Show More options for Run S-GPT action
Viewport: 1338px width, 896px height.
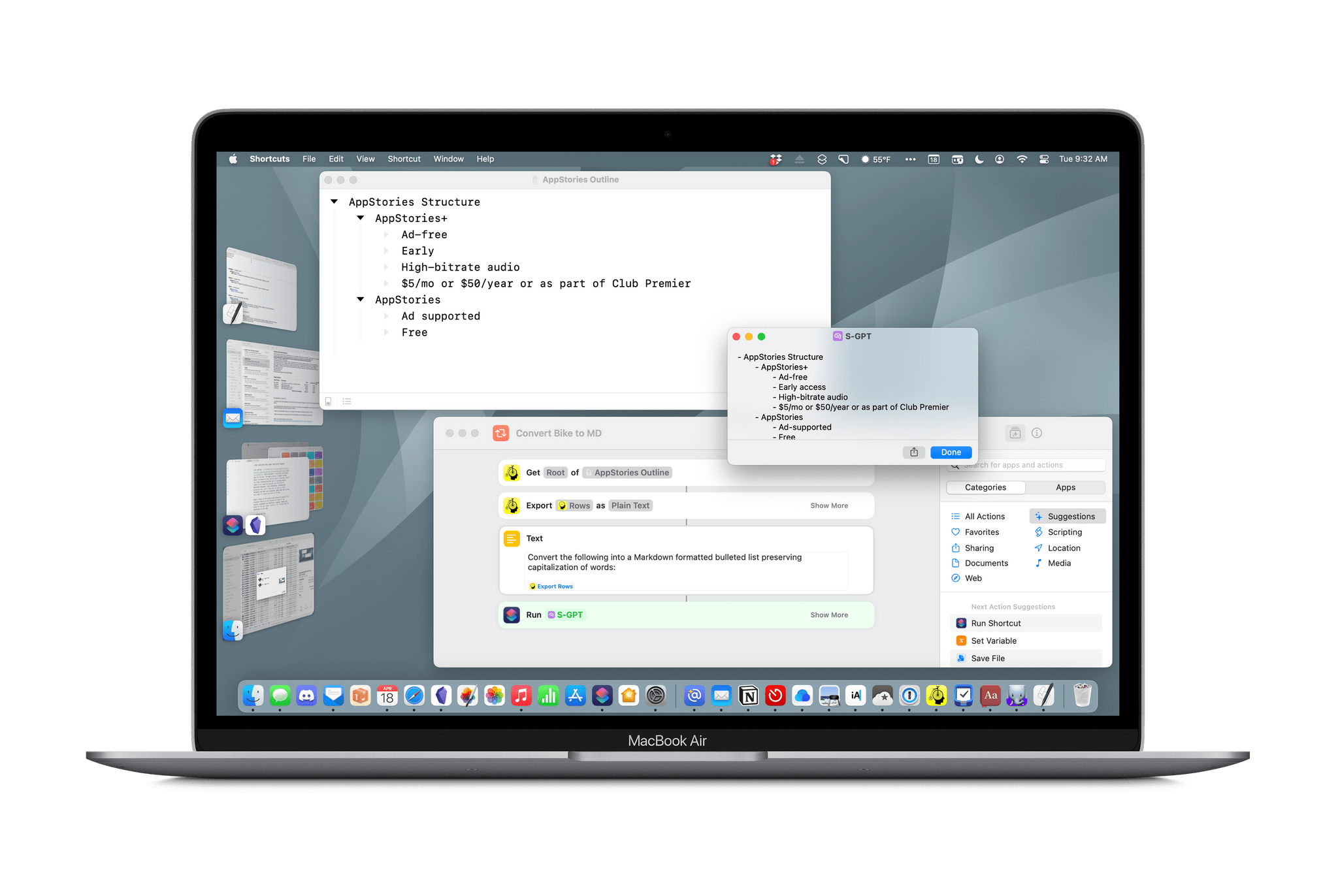point(829,615)
